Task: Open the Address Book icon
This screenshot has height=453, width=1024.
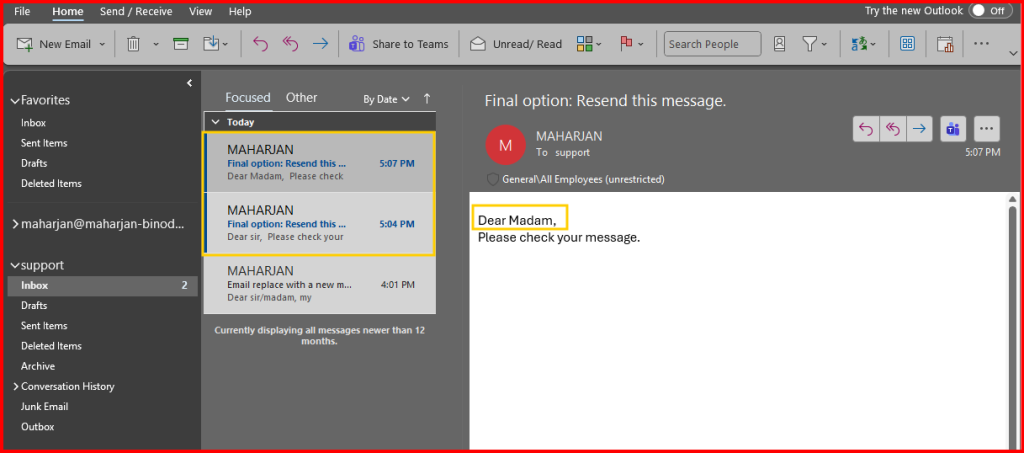Action: (x=780, y=44)
